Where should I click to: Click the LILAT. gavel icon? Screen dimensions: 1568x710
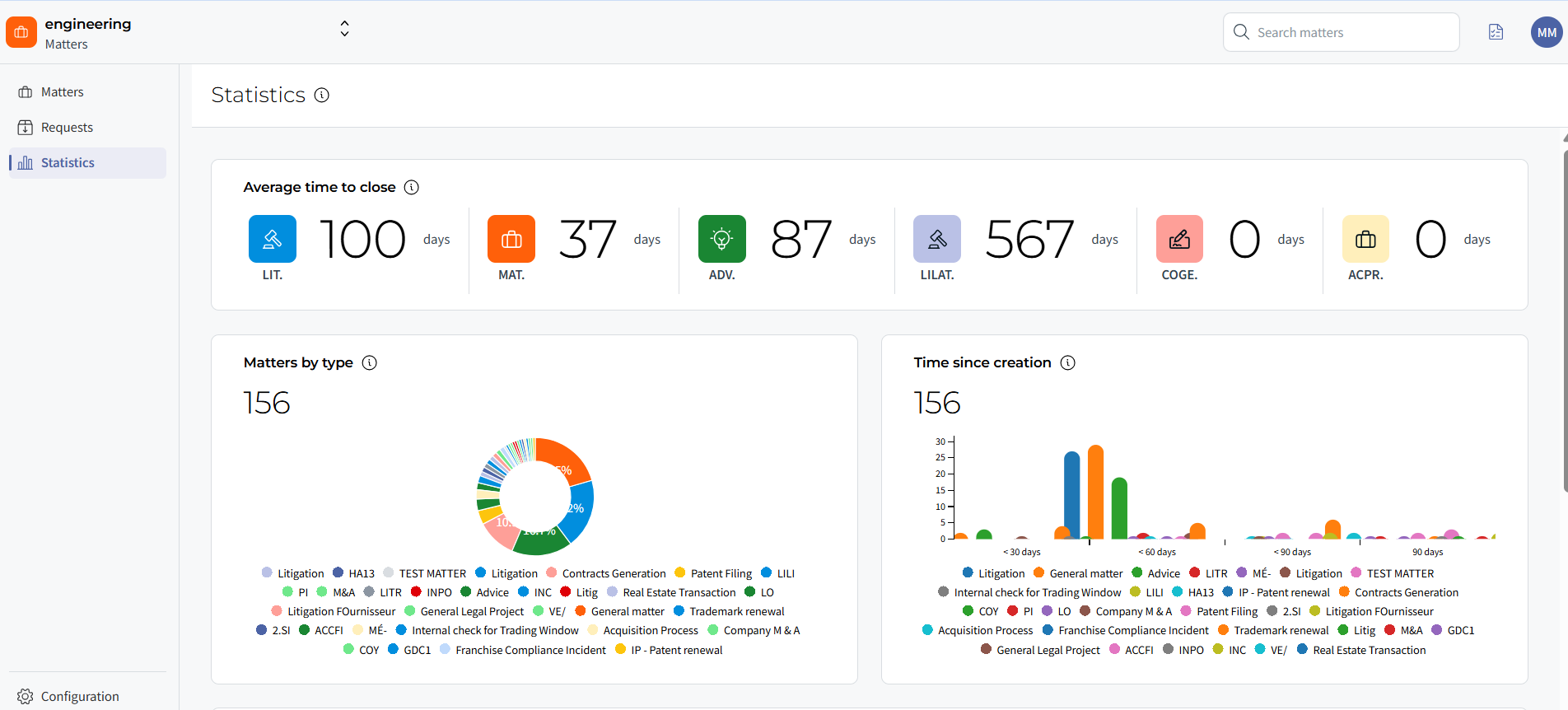click(x=937, y=239)
